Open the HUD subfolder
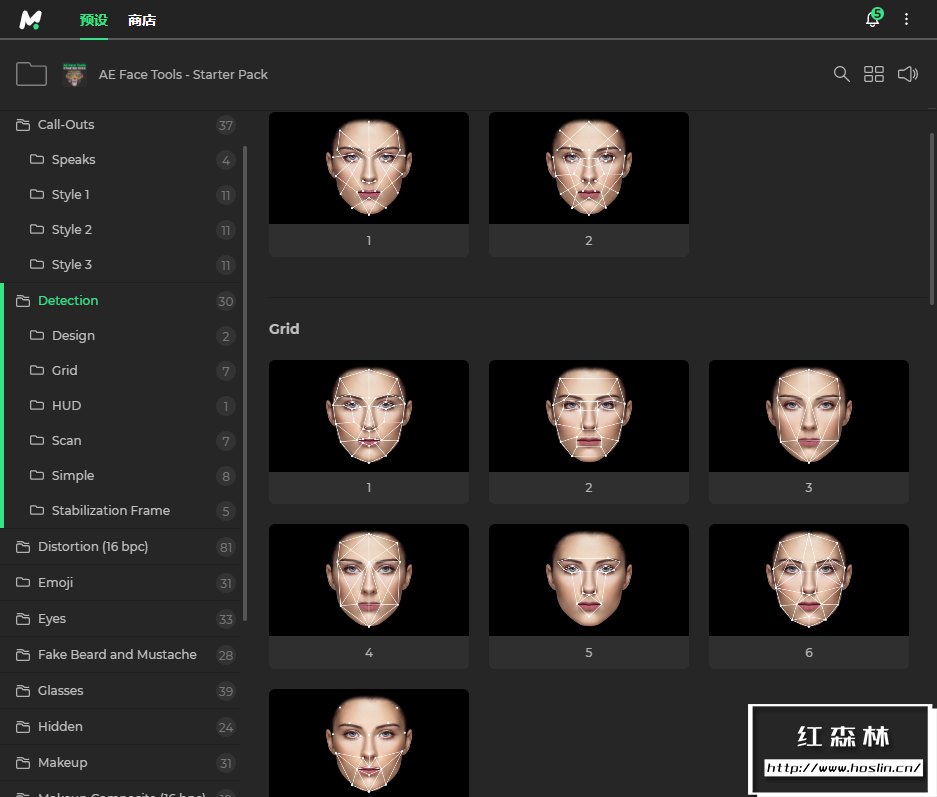The height and width of the screenshot is (797, 937). 66,406
